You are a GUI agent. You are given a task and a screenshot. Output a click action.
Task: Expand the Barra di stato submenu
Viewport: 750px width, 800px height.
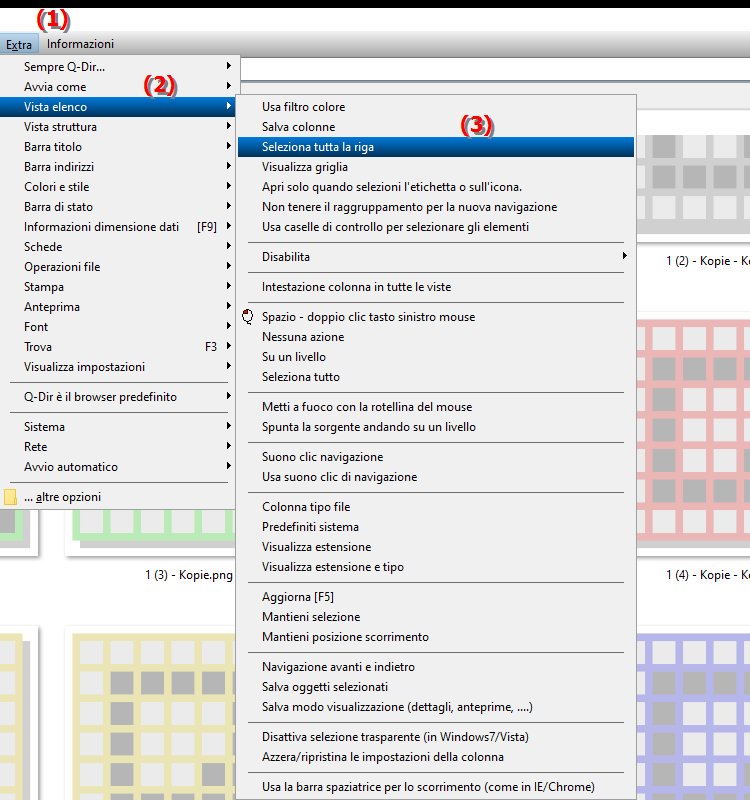[x=118, y=207]
